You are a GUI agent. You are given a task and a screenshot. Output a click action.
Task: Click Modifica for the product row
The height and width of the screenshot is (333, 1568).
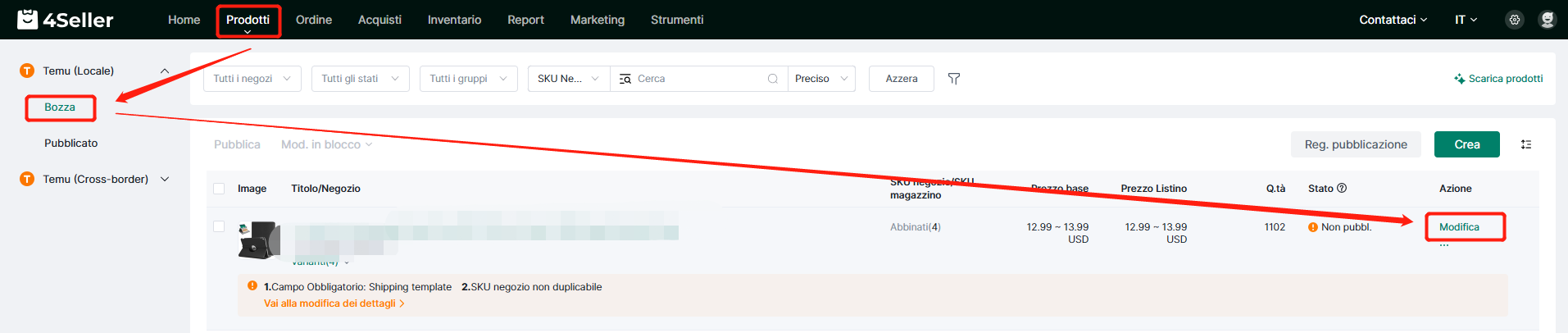pos(1460,227)
